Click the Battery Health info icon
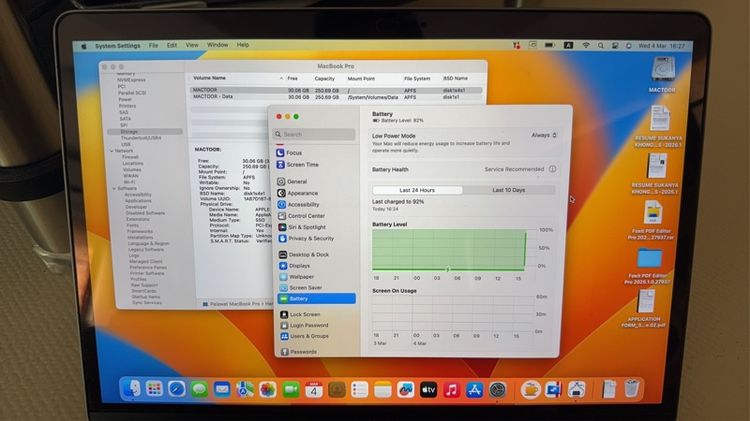The width and height of the screenshot is (750, 421). pyautogui.click(x=552, y=169)
